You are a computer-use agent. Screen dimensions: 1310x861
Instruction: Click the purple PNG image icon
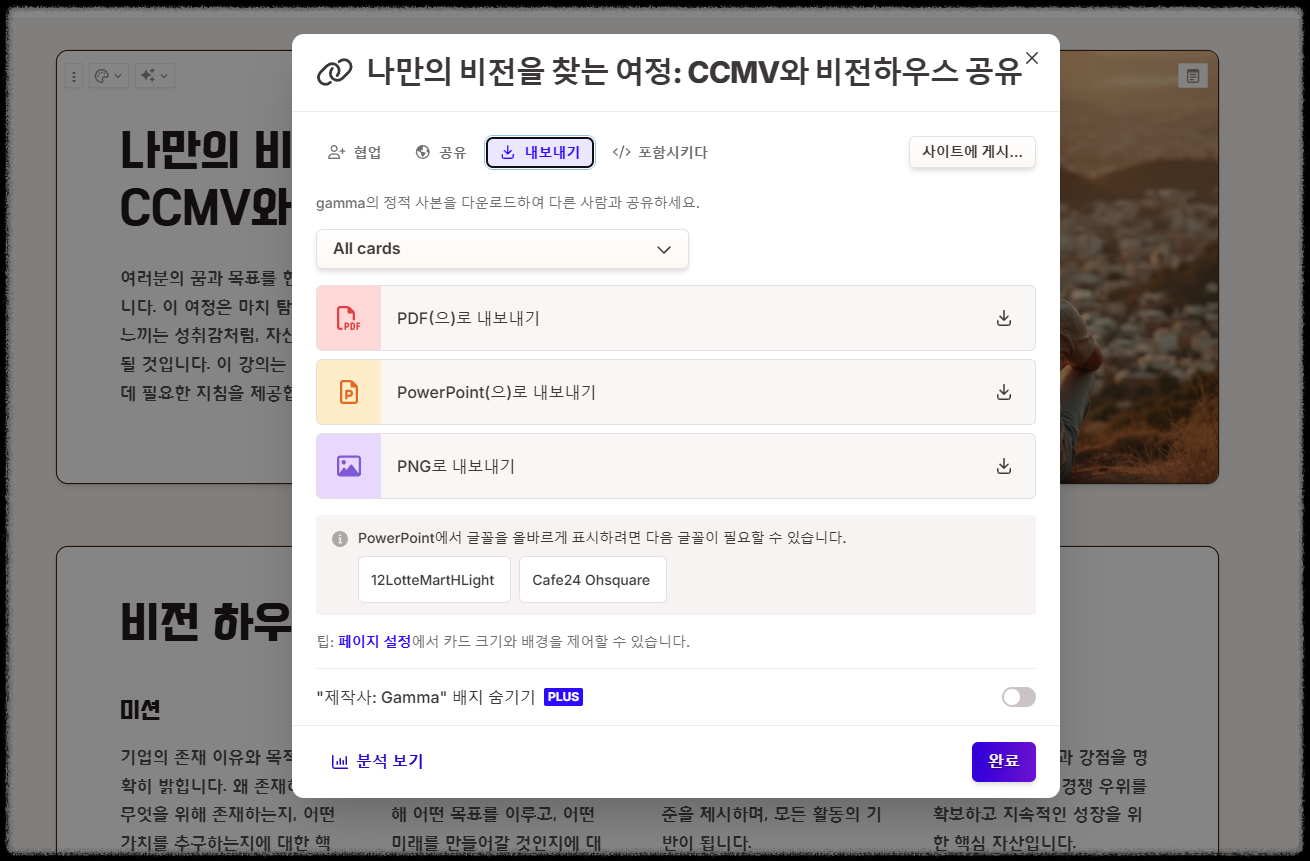point(348,465)
